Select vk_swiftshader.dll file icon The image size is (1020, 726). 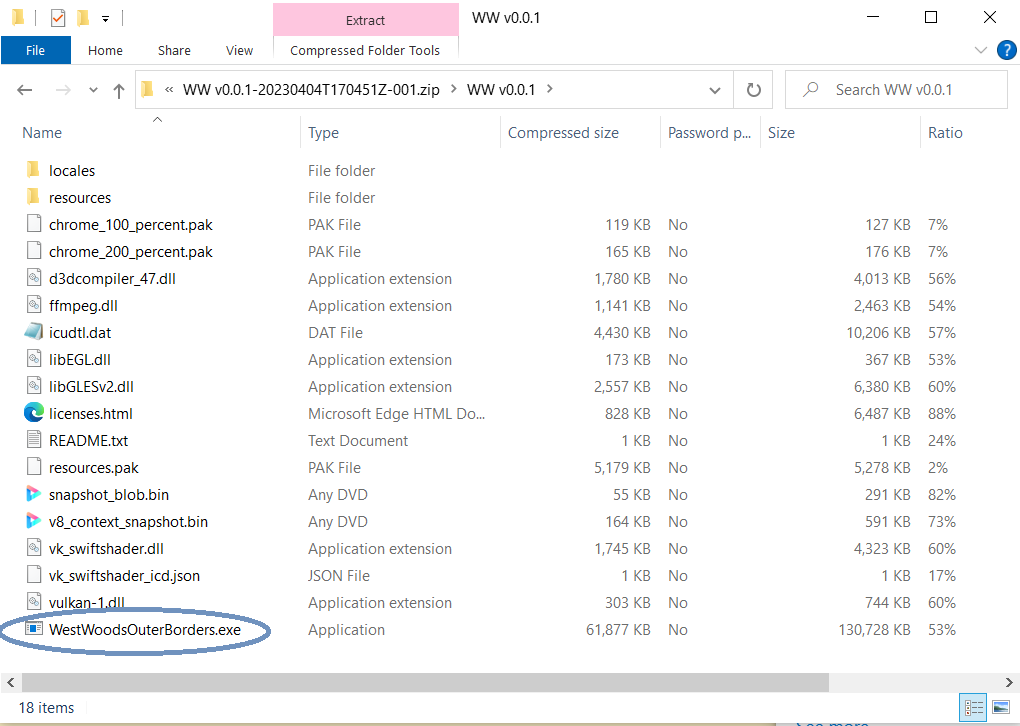(x=34, y=548)
